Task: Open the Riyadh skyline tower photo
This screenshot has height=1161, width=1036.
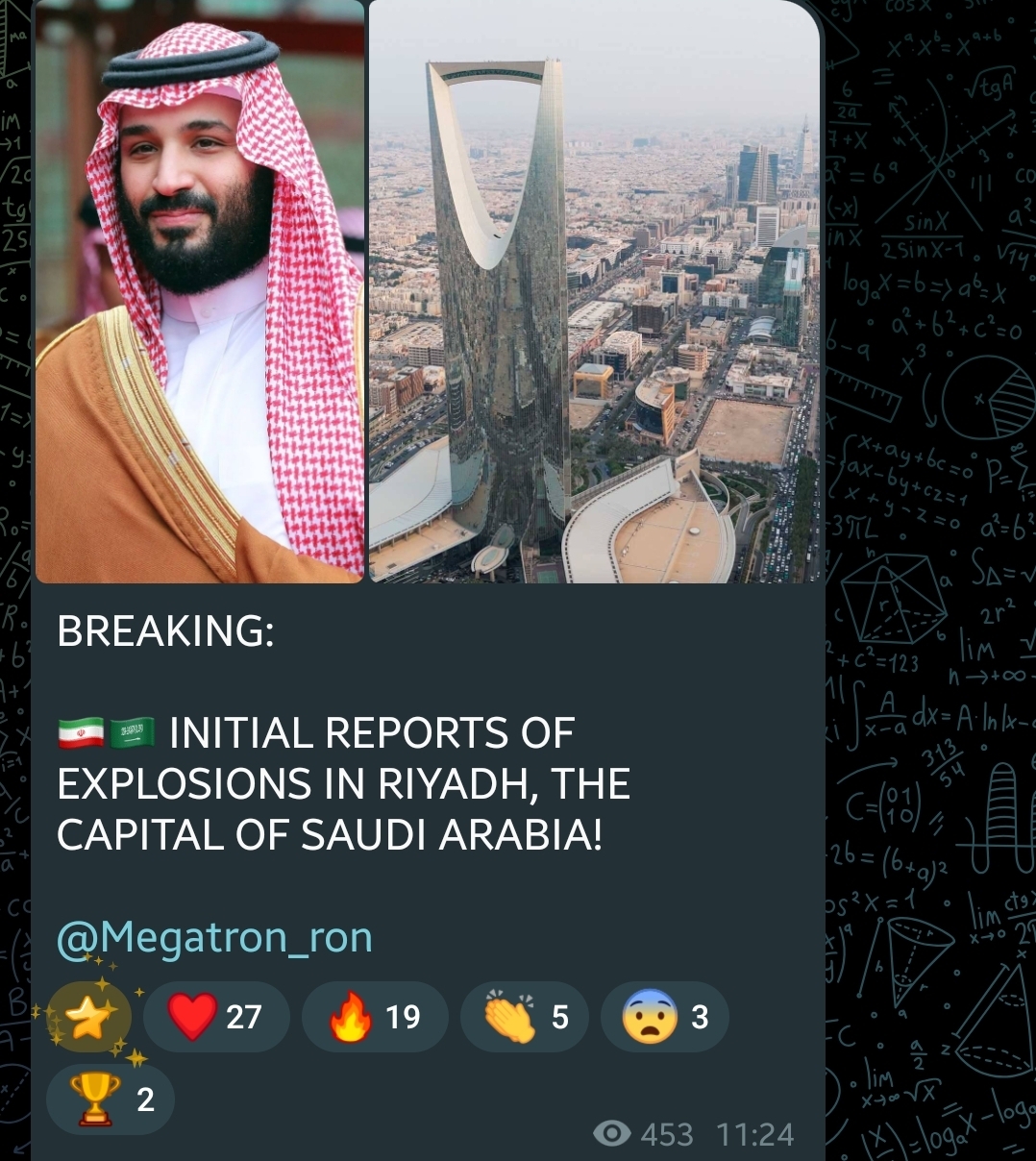Action: pyautogui.click(x=595, y=291)
